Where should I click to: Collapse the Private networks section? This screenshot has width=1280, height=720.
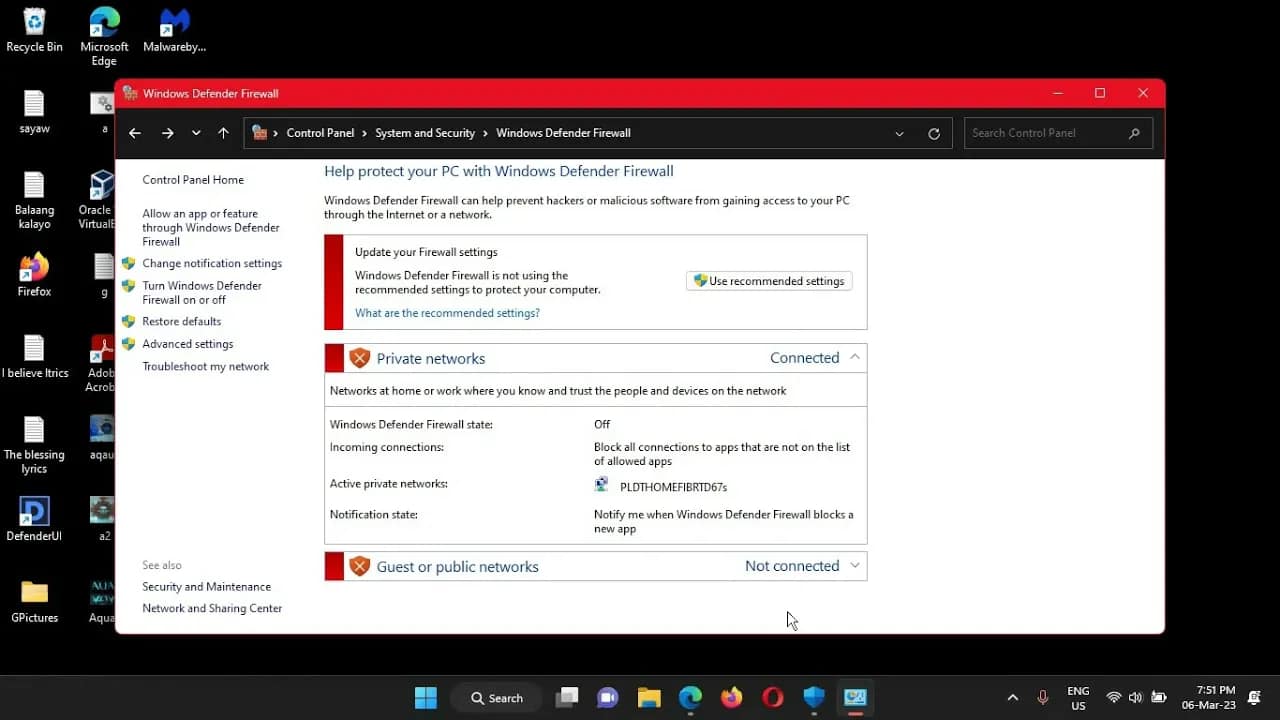(855, 356)
